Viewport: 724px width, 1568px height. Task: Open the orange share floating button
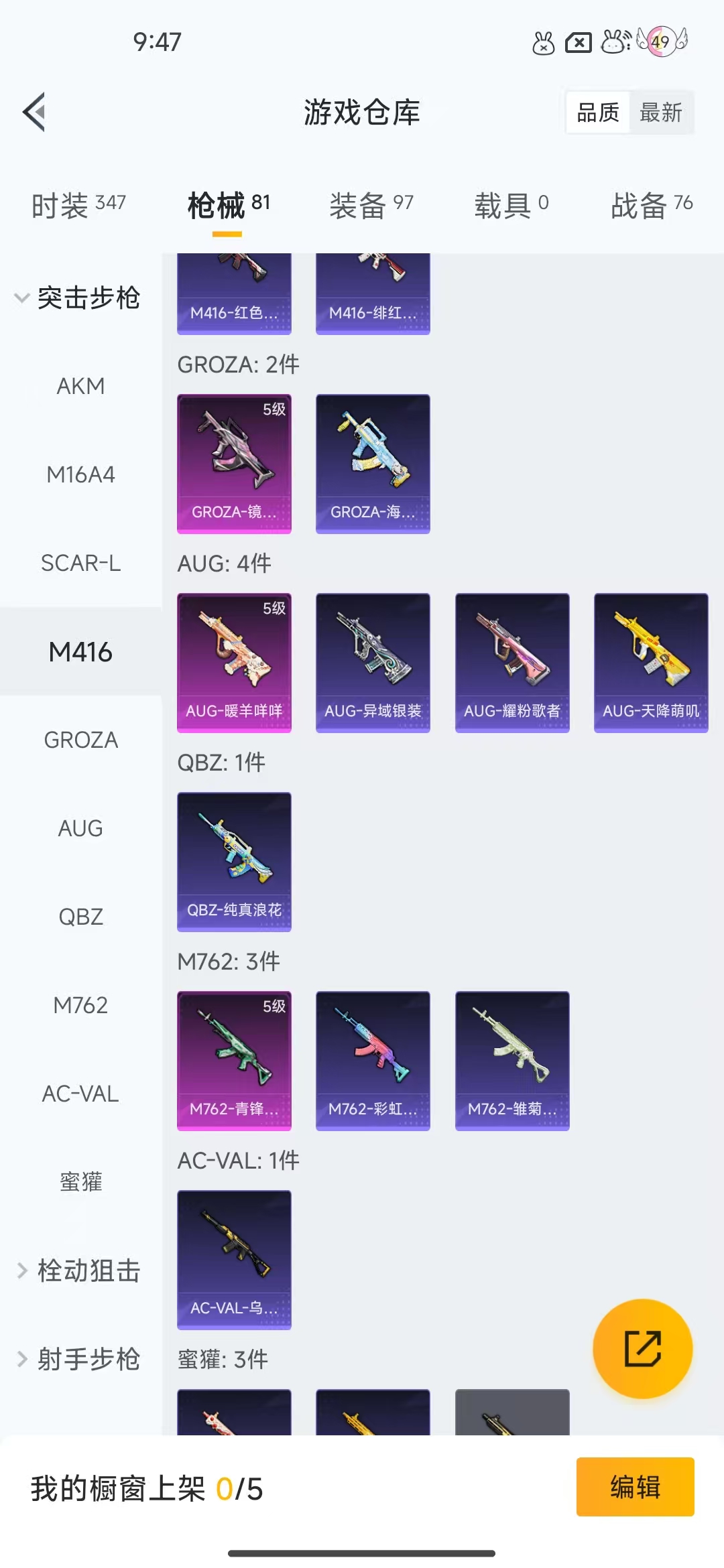tap(643, 1348)
